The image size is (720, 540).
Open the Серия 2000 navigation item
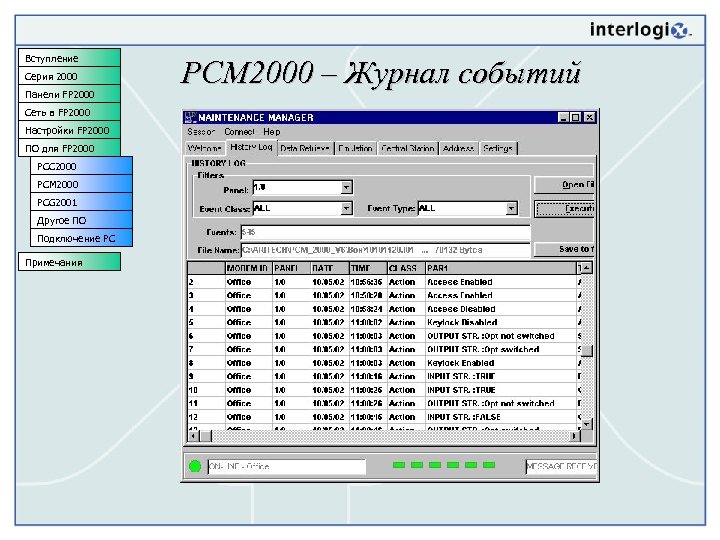[69, 76]
